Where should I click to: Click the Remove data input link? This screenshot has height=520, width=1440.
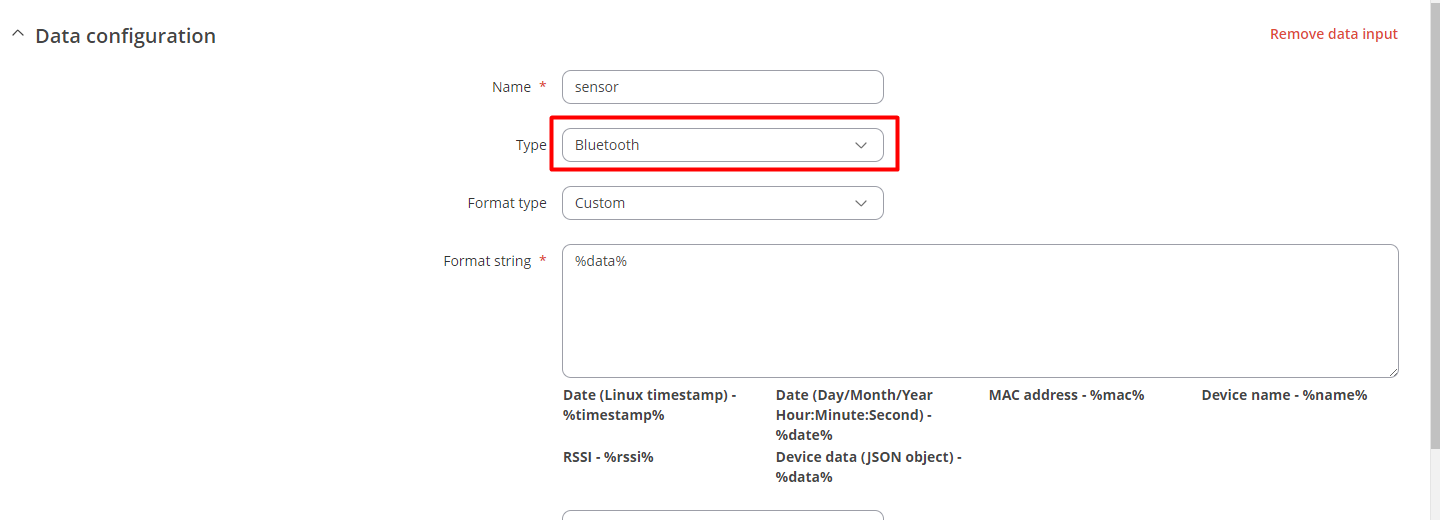click(x=1334, y=34)
